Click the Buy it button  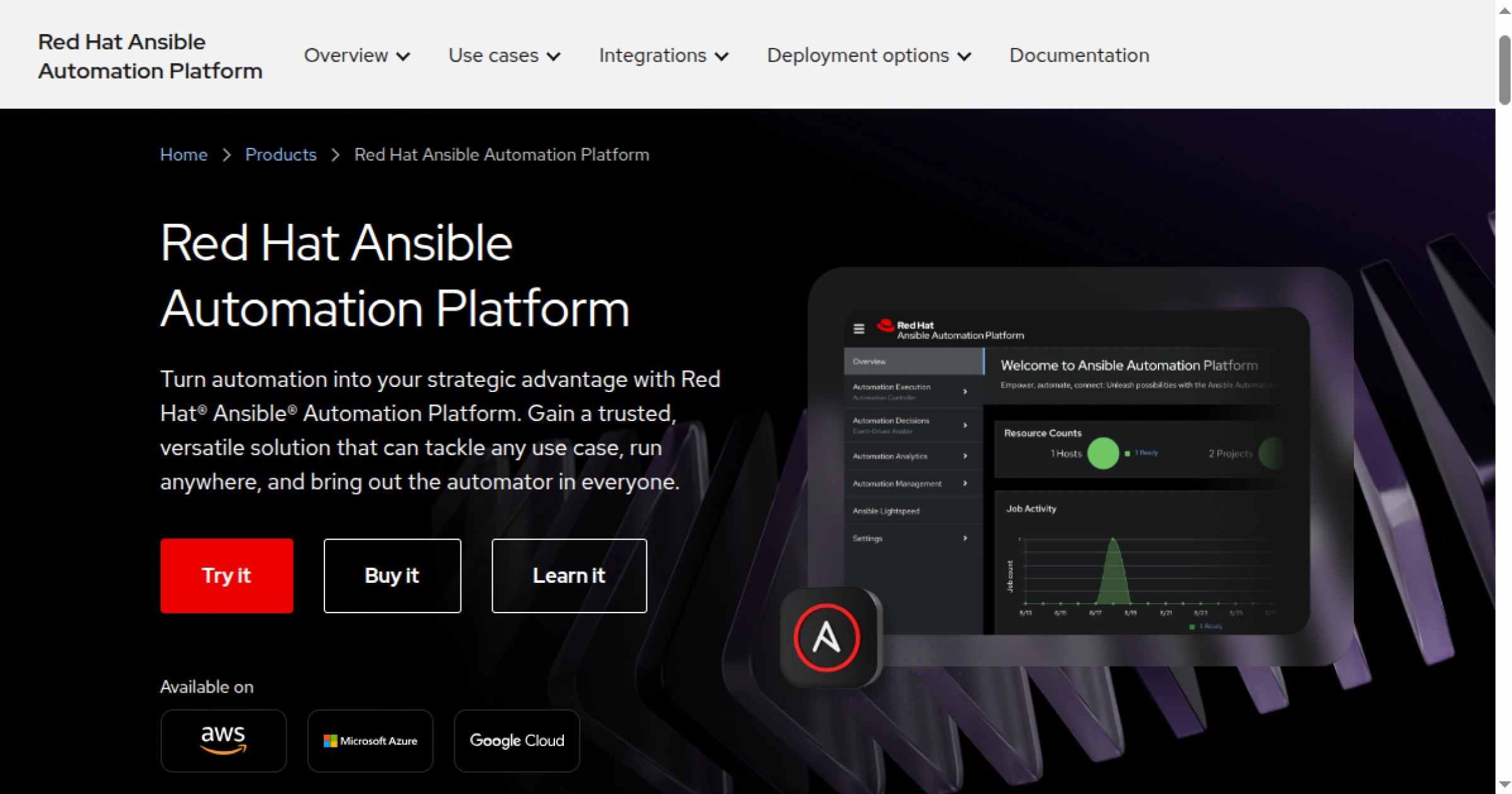392,575
